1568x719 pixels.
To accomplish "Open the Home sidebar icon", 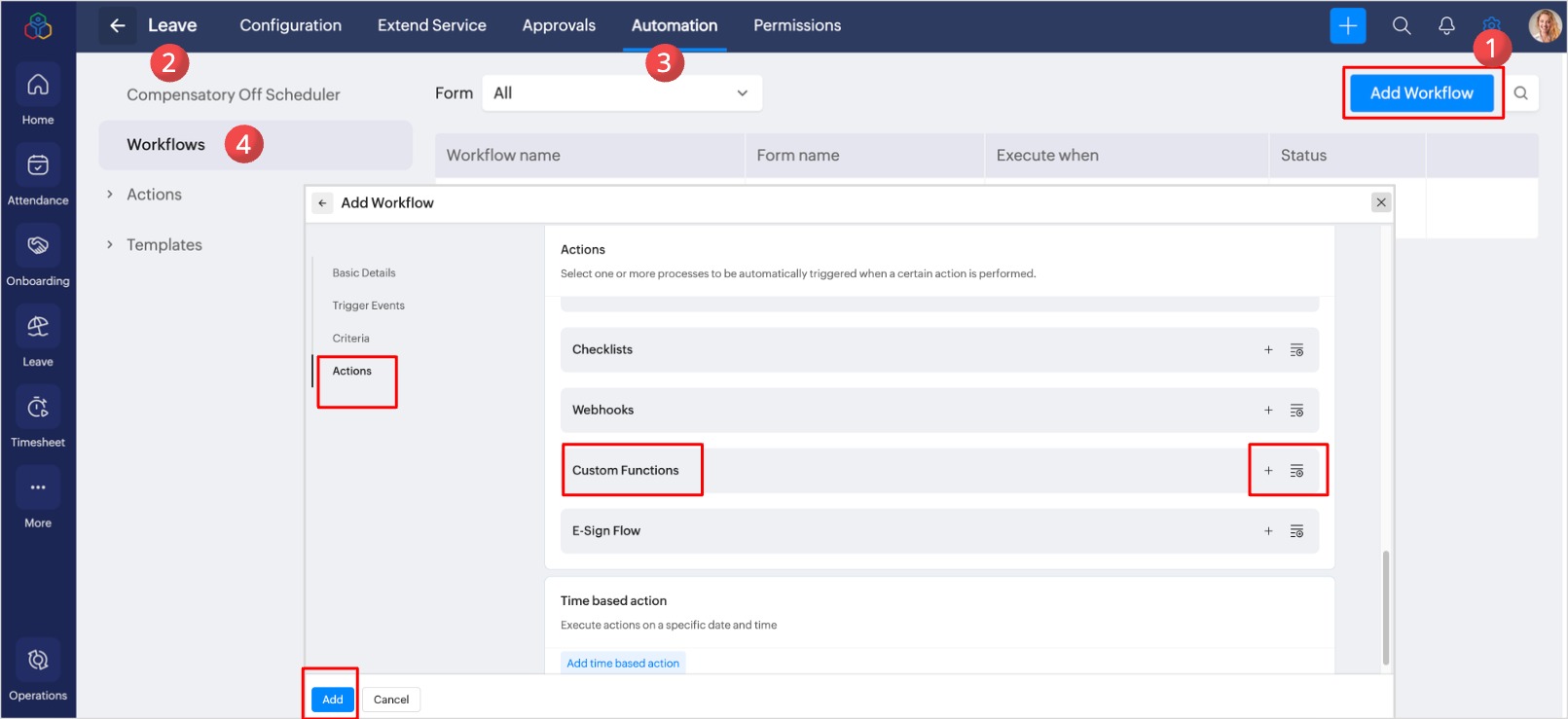I will point(38,86).
